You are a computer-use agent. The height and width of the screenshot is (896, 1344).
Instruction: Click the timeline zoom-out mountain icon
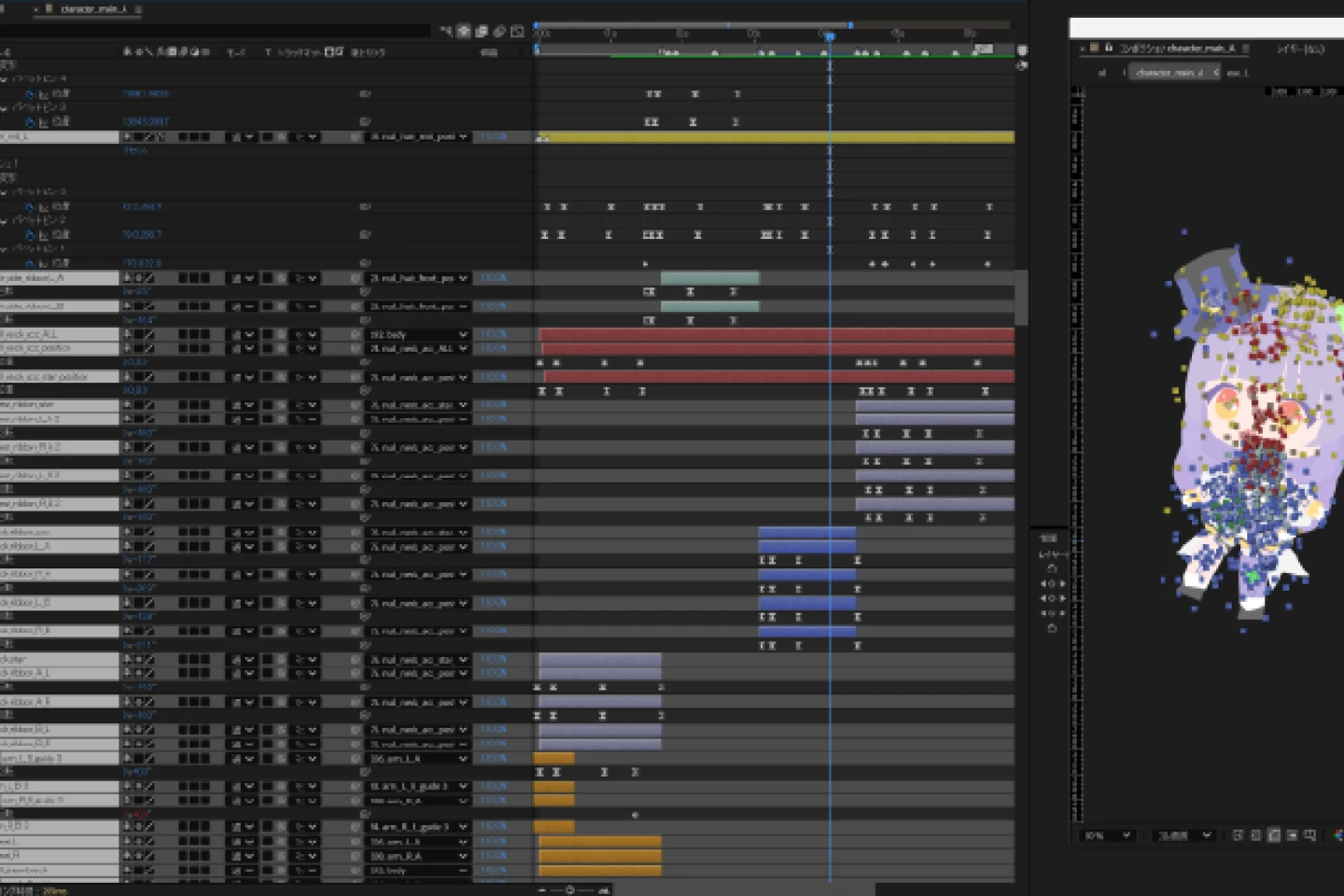coord(542,890)
